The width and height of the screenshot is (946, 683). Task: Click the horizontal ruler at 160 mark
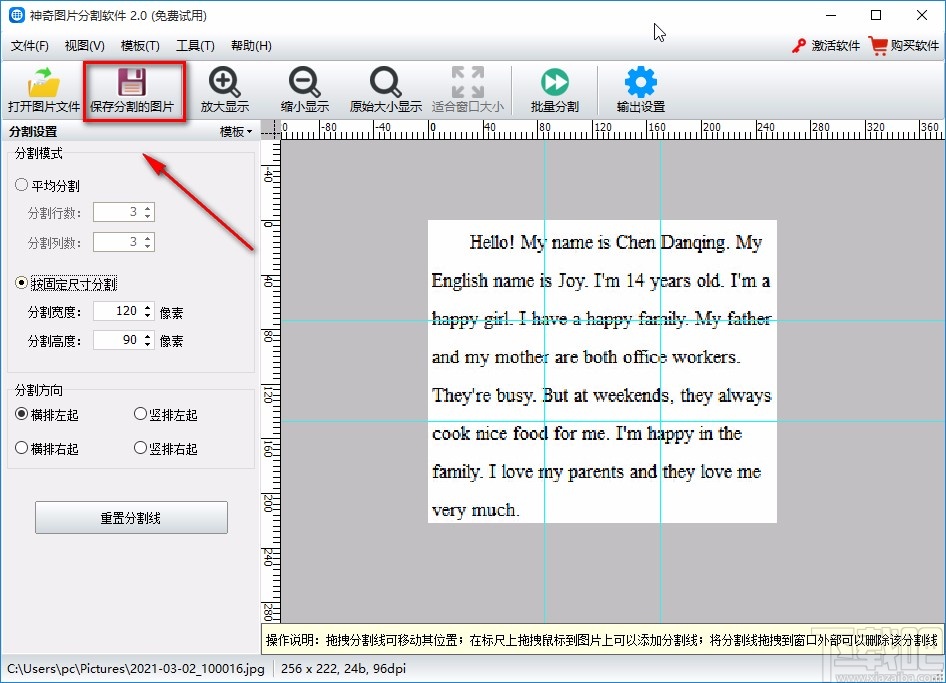coord(656,128)
